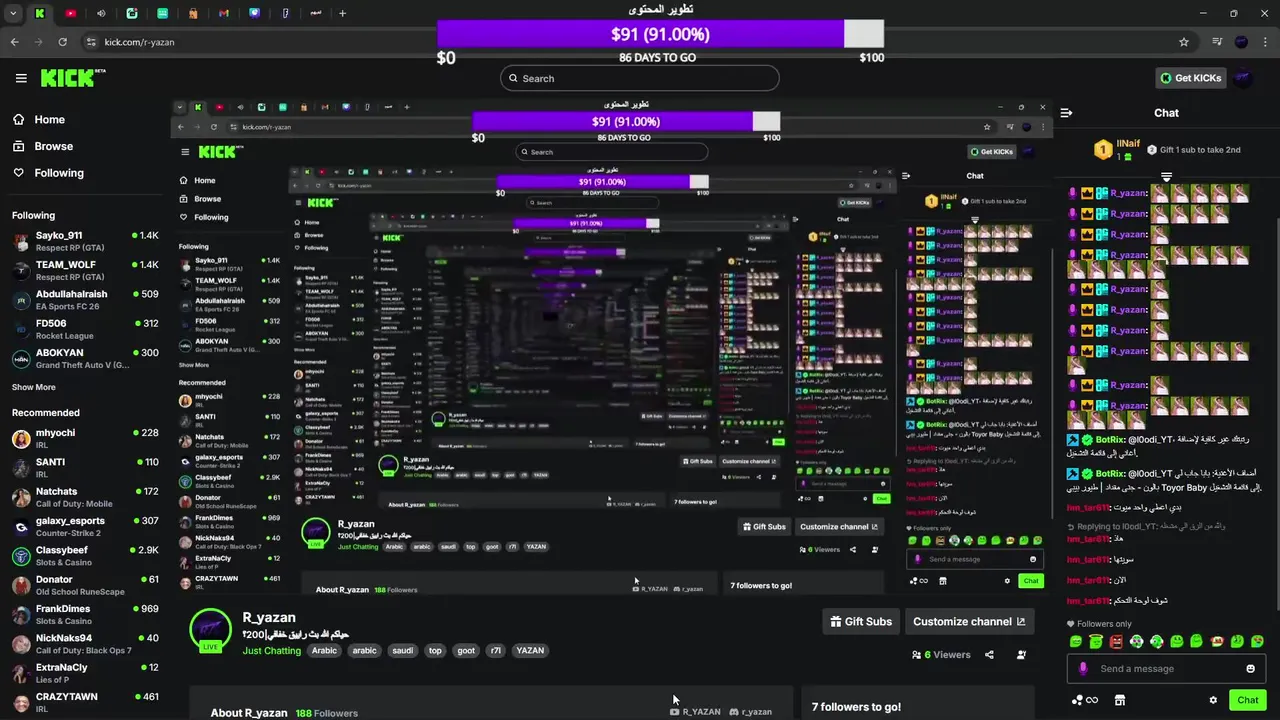The image size is (1280, 720).
Task: Select the YAZAN tag
Action: (530, 651)
